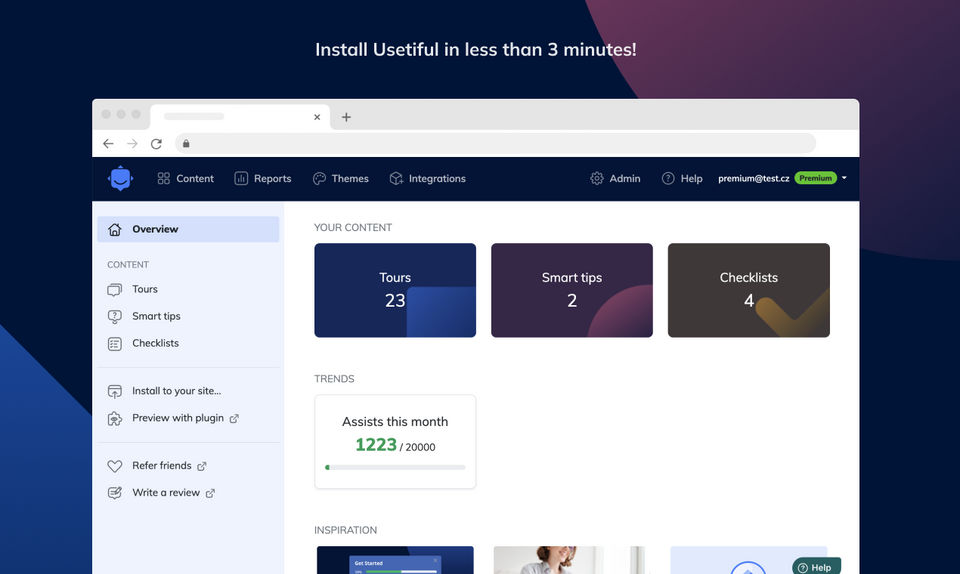Open Install to your site...

pos(176,390)
